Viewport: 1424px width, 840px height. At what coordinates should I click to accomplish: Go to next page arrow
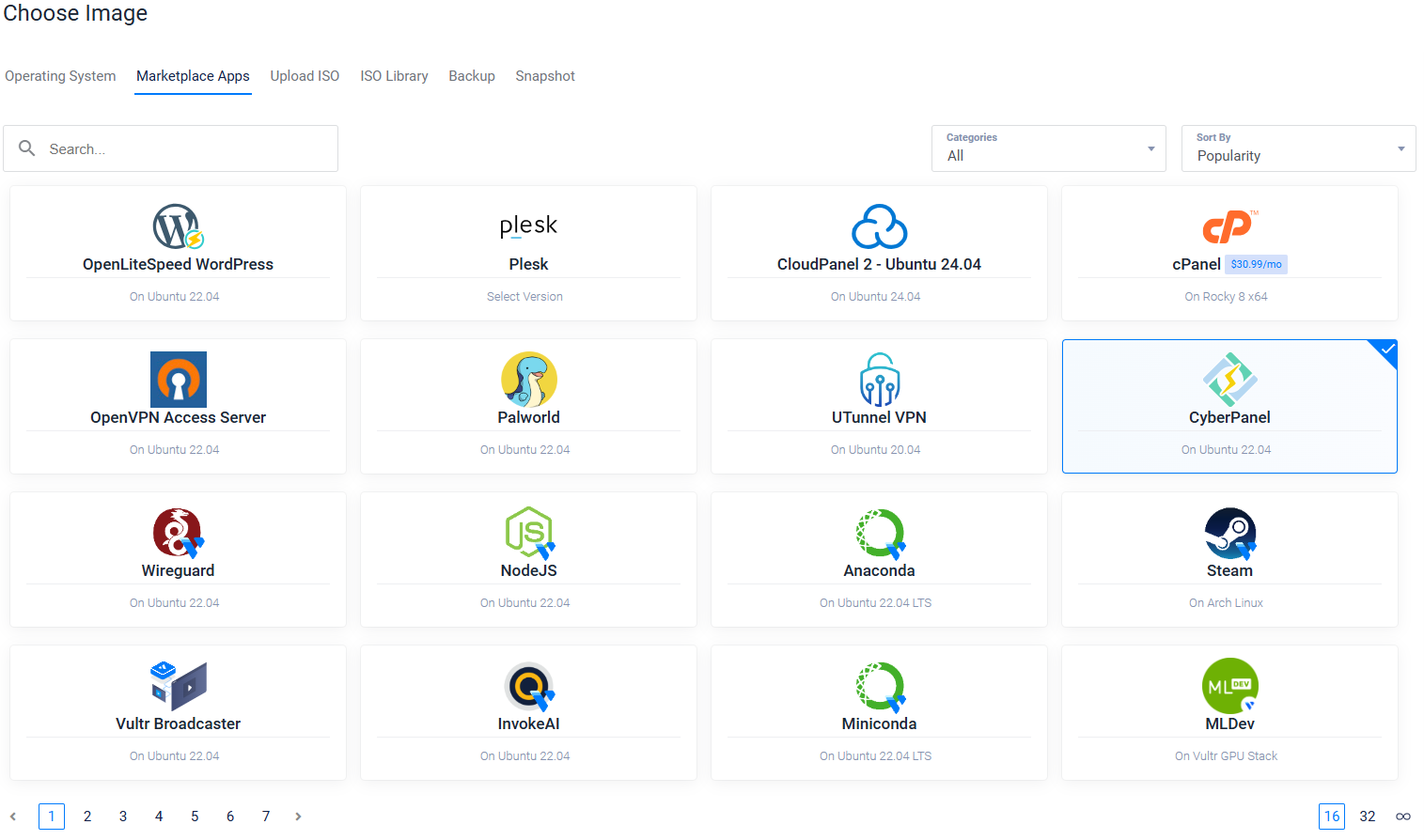(x=298, y=817)
